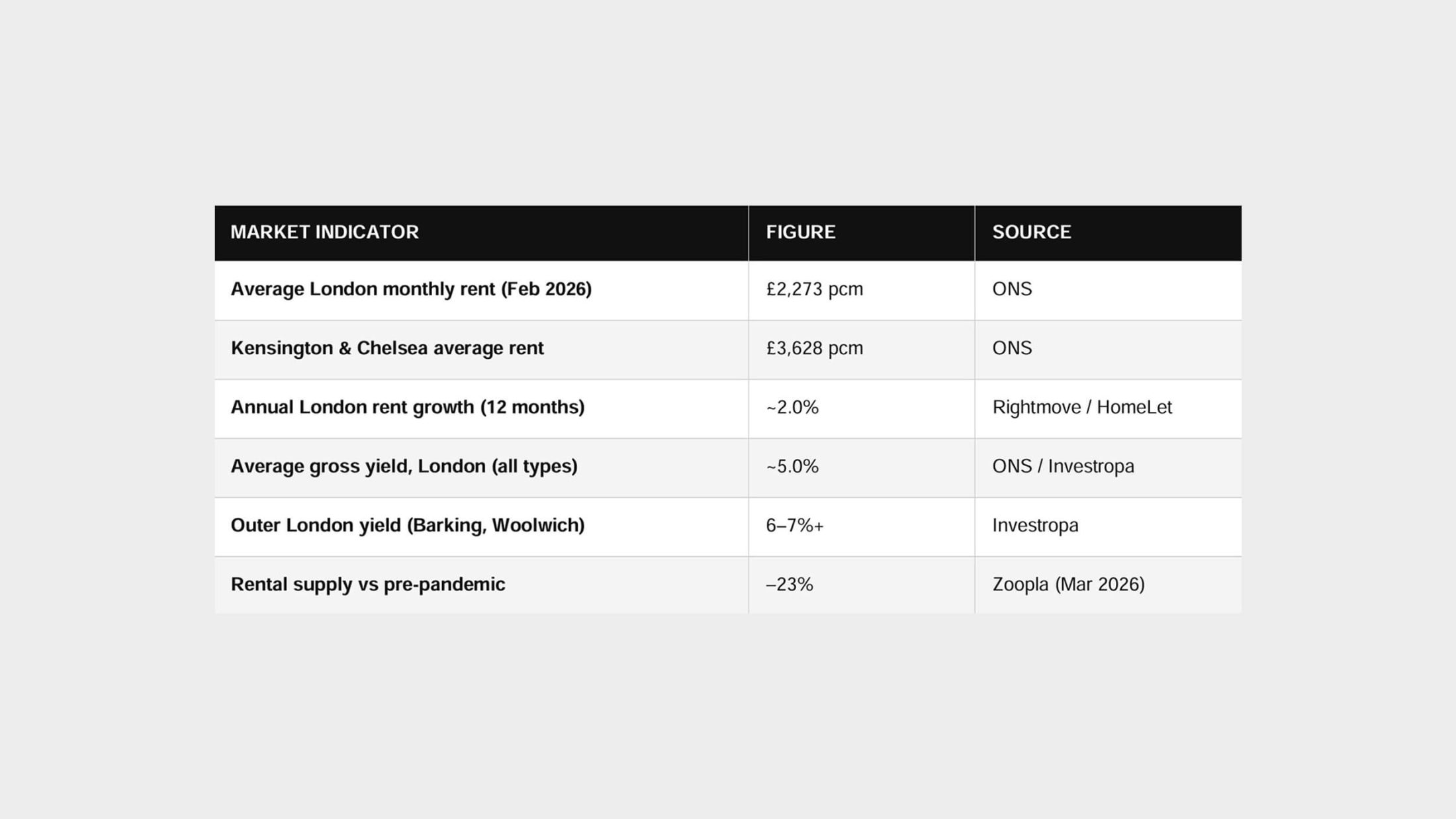The image size is (1456, 819).
Task: Select Average London monthly rent row label
Action: point(411,289)
